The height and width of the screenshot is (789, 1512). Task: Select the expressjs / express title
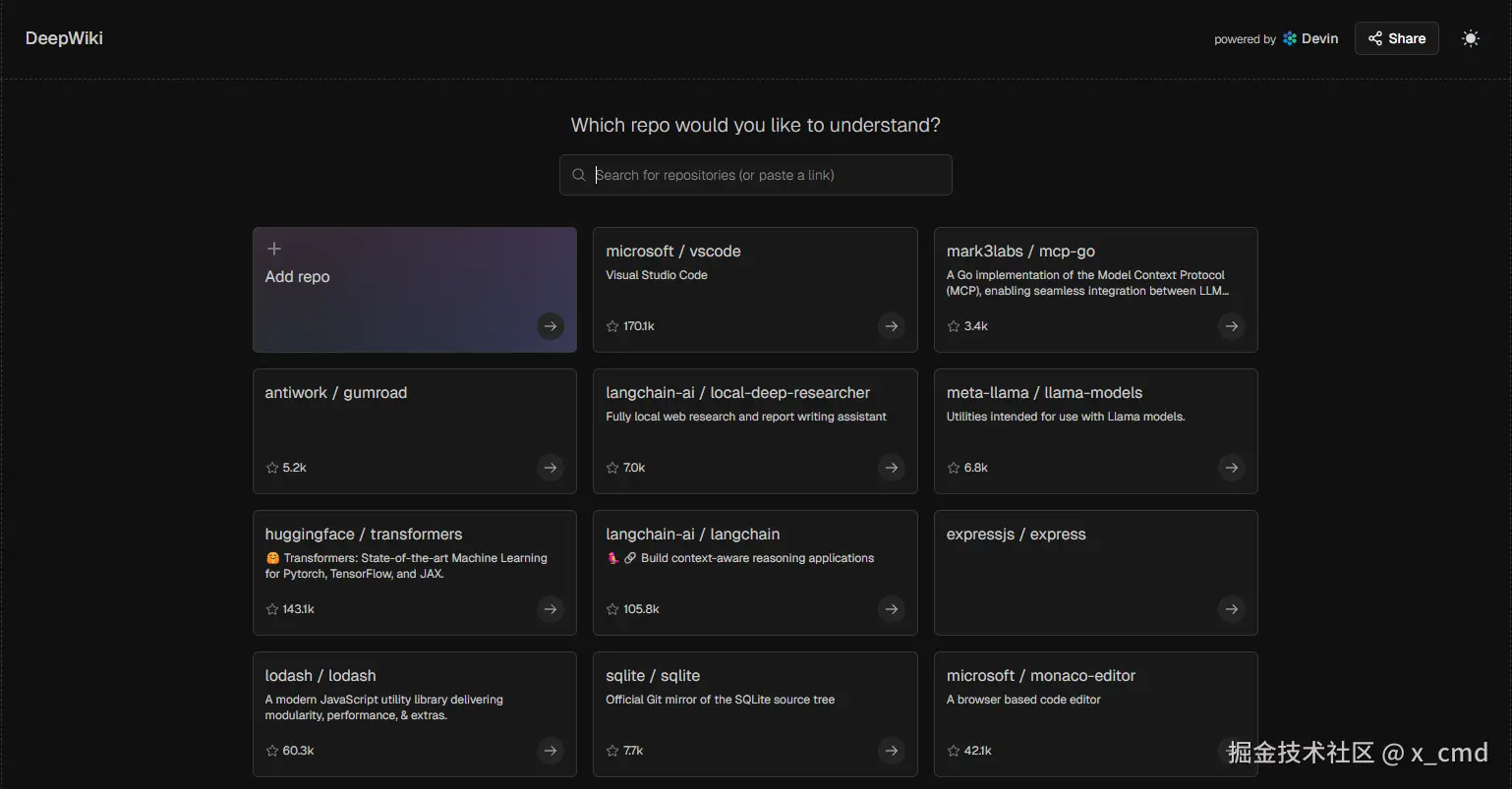click(1017, 535)
